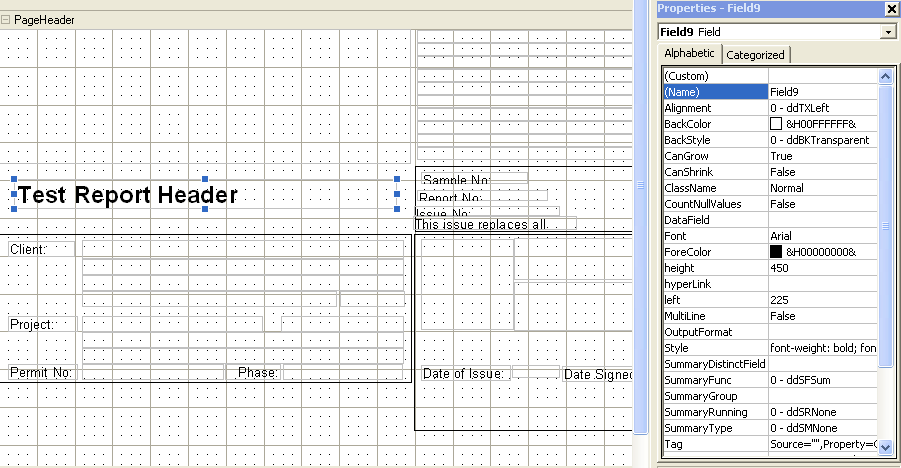Select the CanGrow property row
Image resolution: width=901 pixels, height=468 pixels.
(x=715, y=156)
